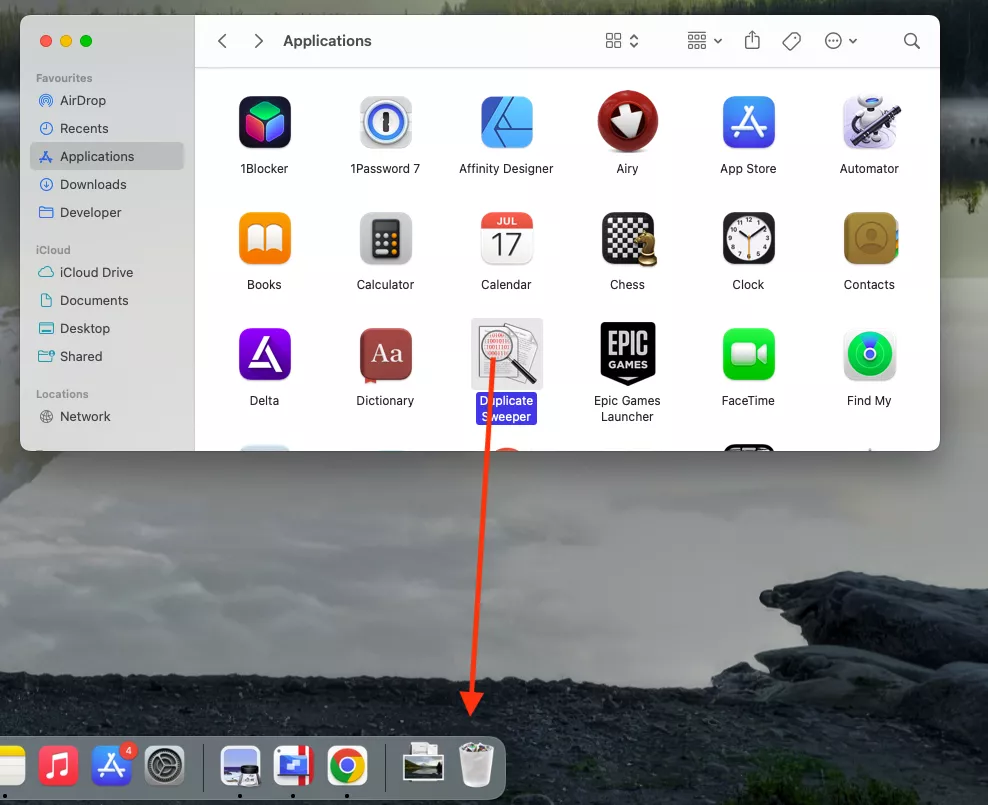Select the Affinity Designer app icon
This screenshot has width=988, height=805.
click(506, 123)
